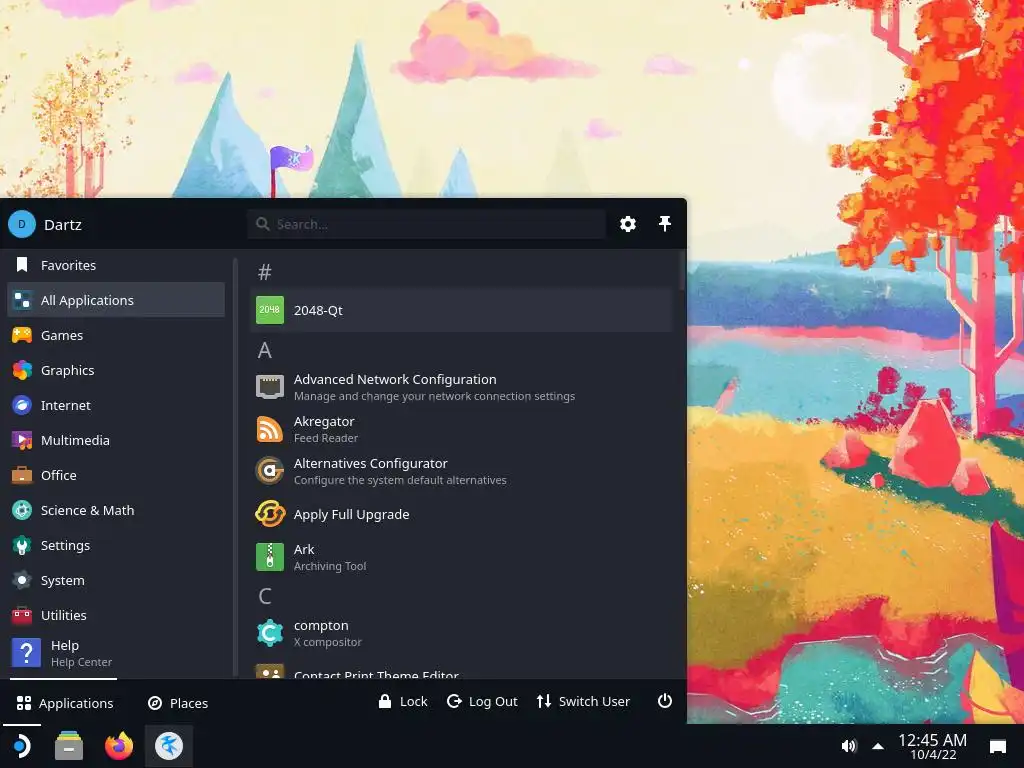Image resolution: width=1024 pixels, height=768 pixels.
Task: Toggle the taskbar application launcher button
Action: tap(22, 746)
